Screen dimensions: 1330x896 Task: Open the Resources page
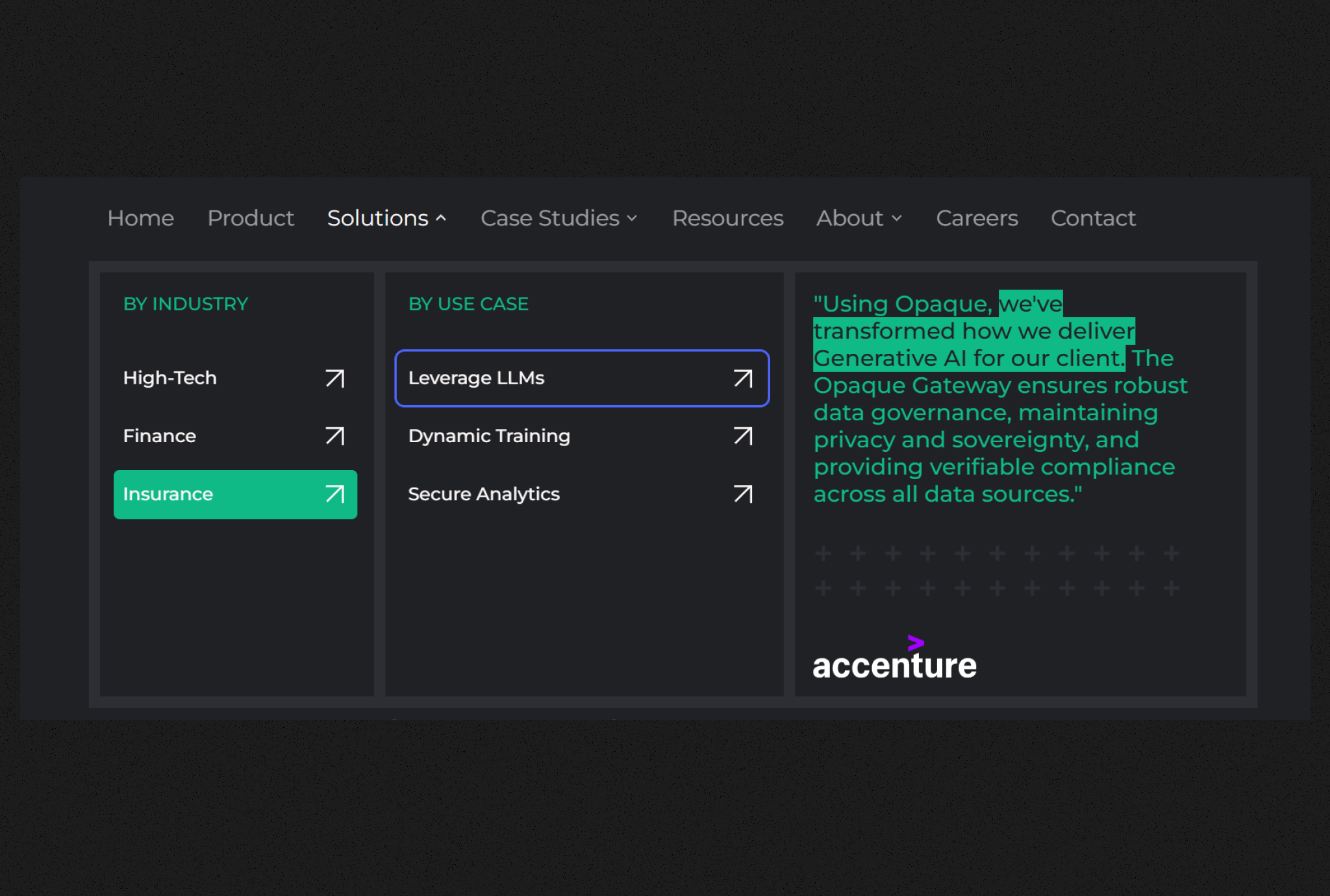[x=727, y=218]
